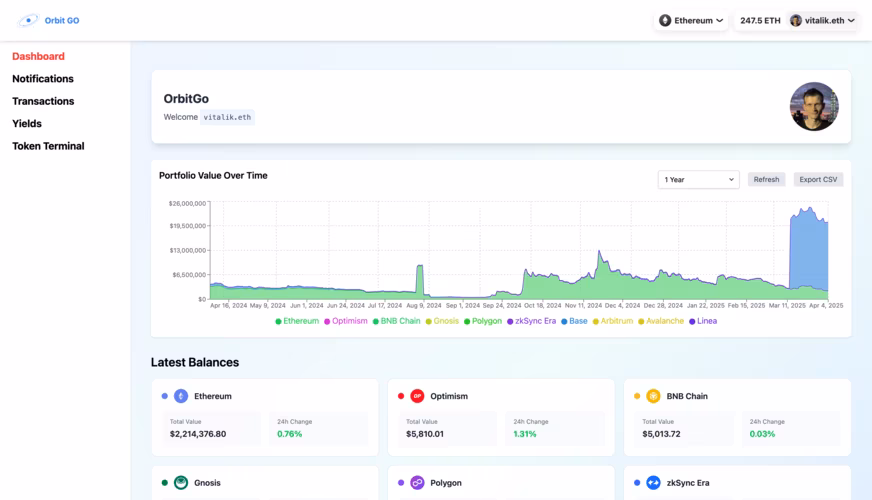
Task: Toggle Arbitrum series in chart legend
Action: (613, 321)
